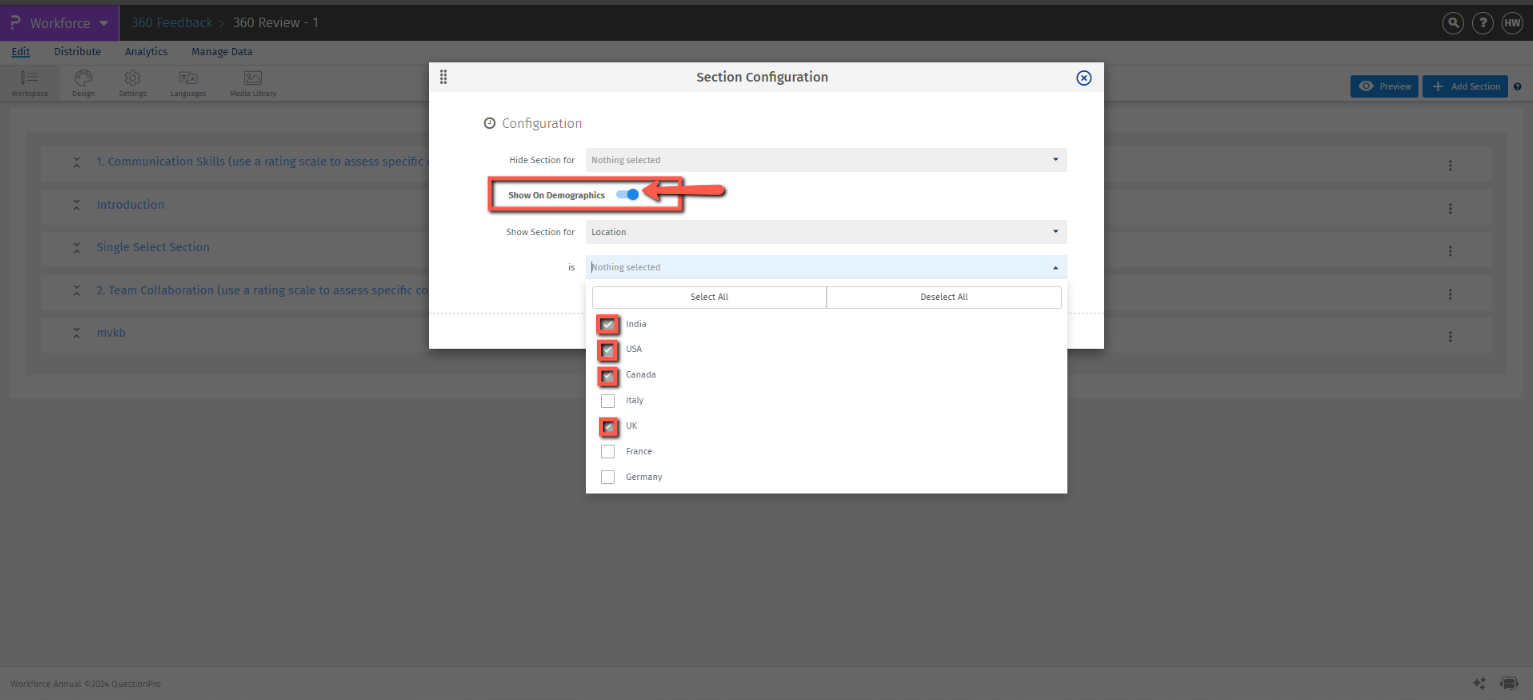Open the Design palette tool
The width and height of the screenshot is (1533, 700).
pyautogui.click(x=83, y=84)
